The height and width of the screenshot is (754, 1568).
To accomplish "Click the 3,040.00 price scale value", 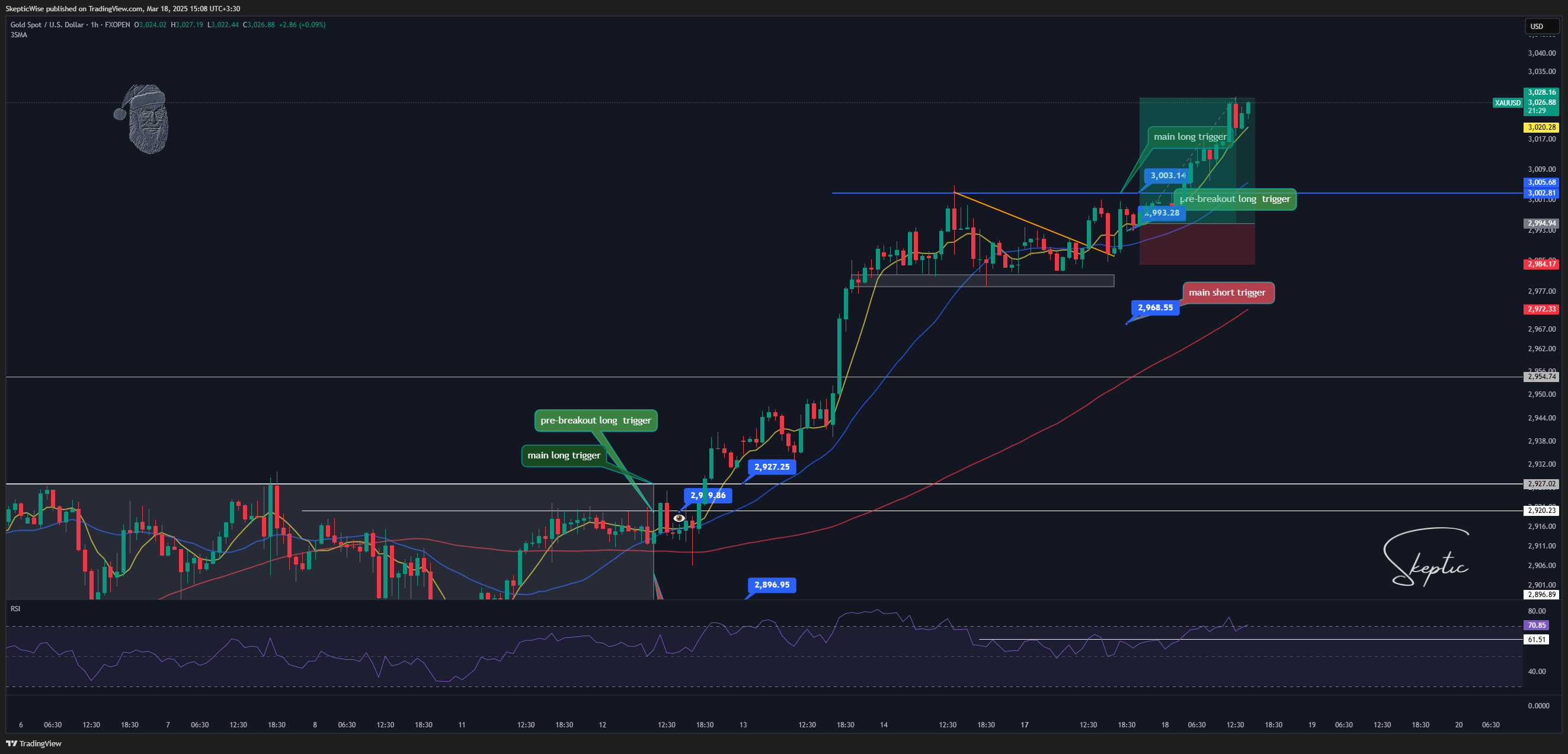I will click(x=1541, y=53).
